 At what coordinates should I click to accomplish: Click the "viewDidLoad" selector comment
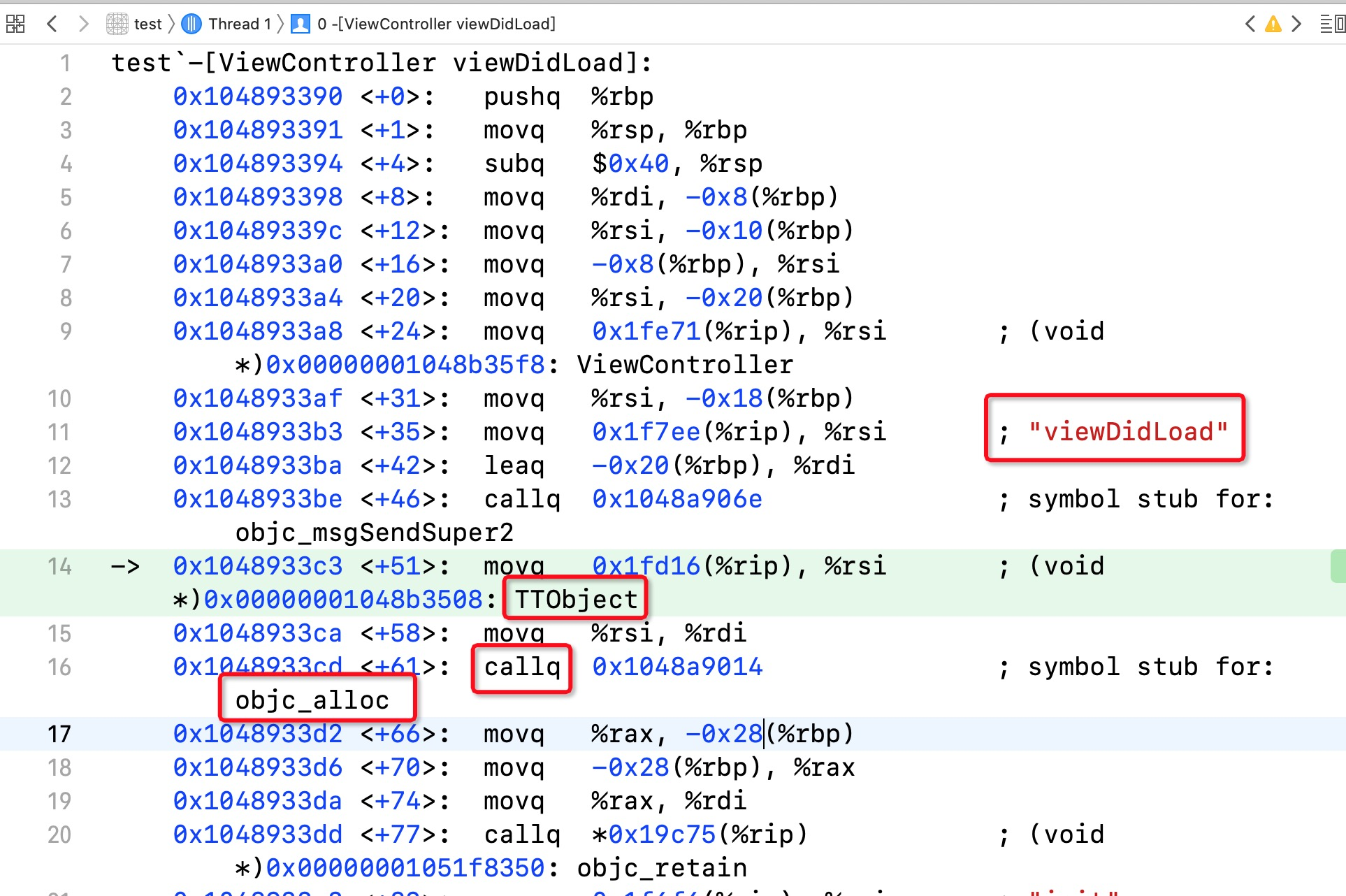(x=1127, y=432)
